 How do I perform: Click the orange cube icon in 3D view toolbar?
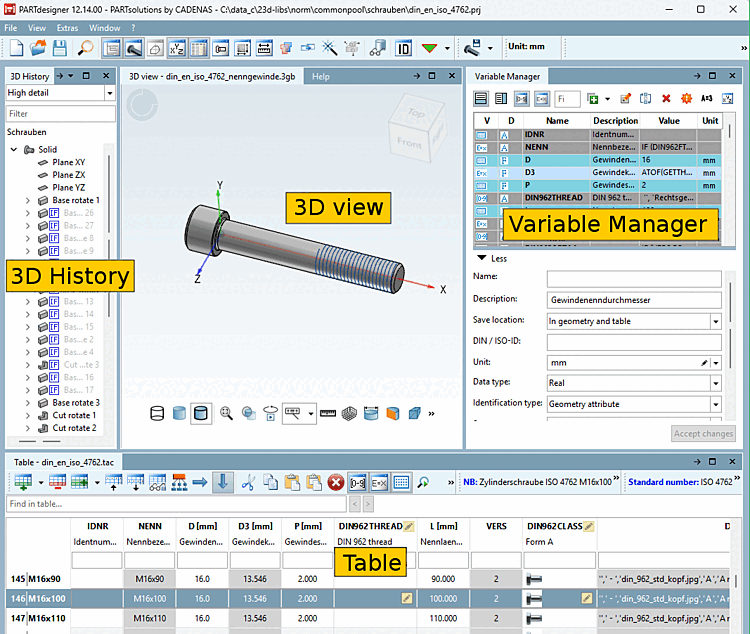(x=393, y=413)
